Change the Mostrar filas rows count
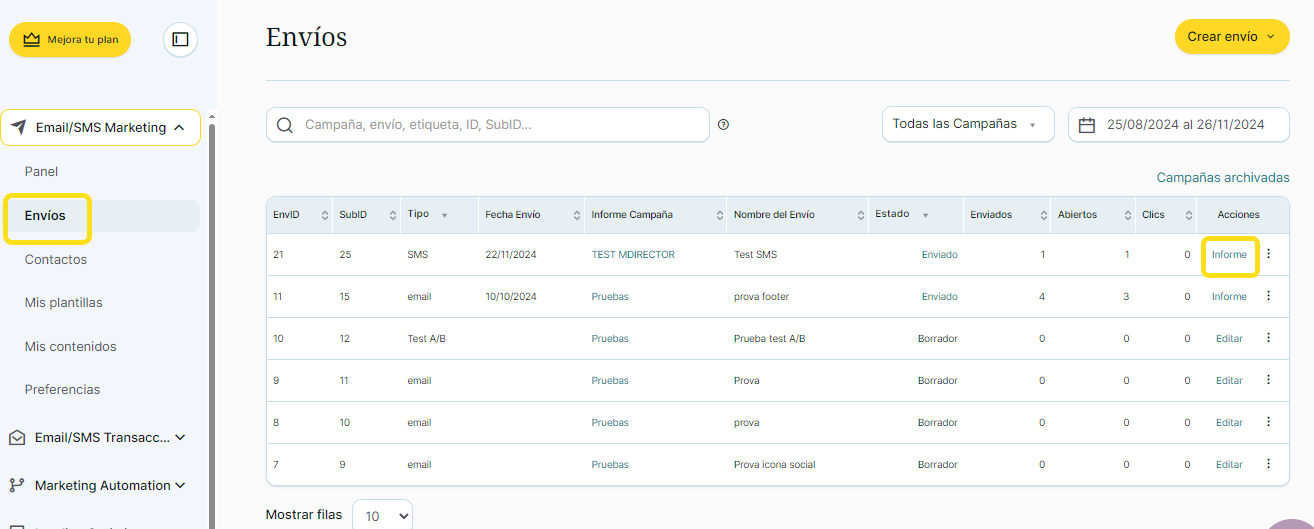The width and height of the screenshot is (1314, 529). (x=382, y=516)
